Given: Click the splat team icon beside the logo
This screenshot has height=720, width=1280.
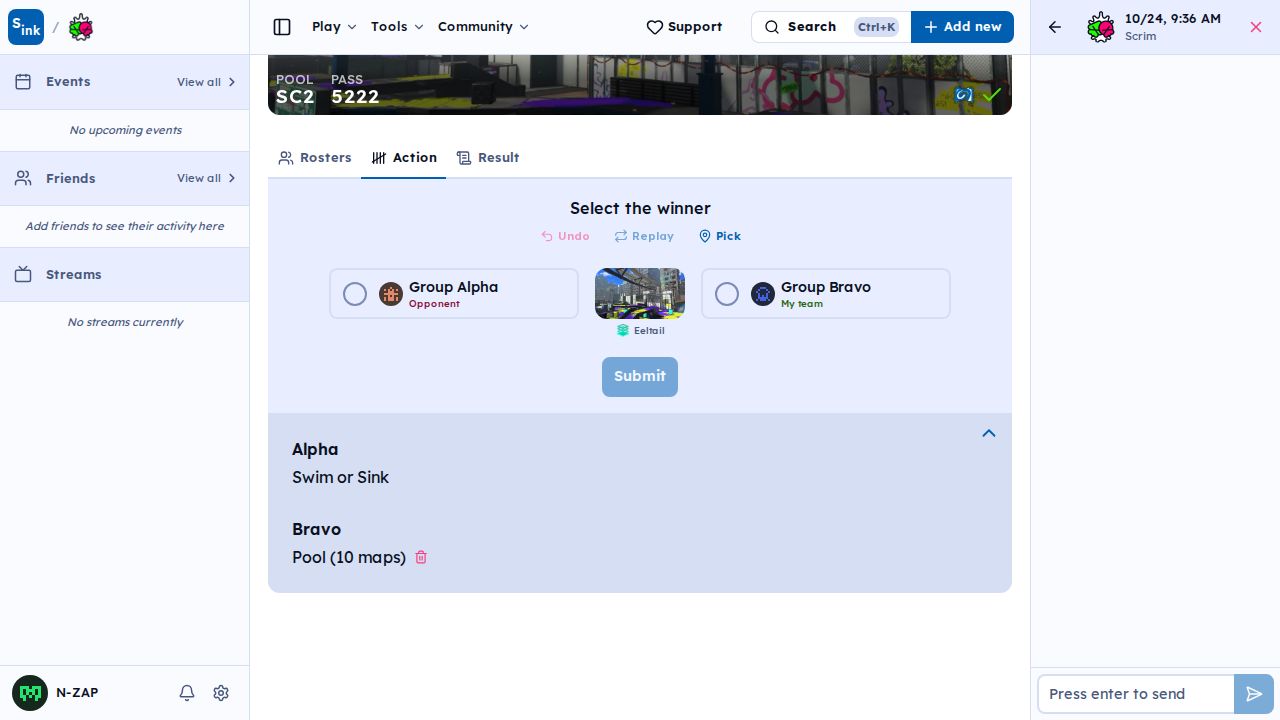Looking at the screenshot, I should tap(81, 27).
